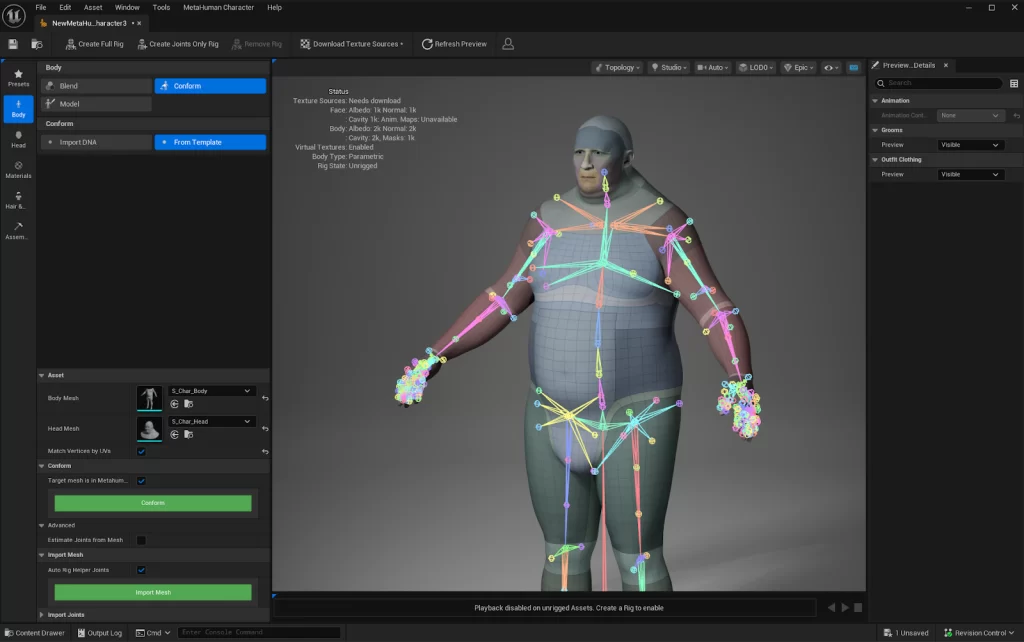Screen dimensions: 1024x642
Task: Click the Create Full Rig button
Action: (95, 44)
